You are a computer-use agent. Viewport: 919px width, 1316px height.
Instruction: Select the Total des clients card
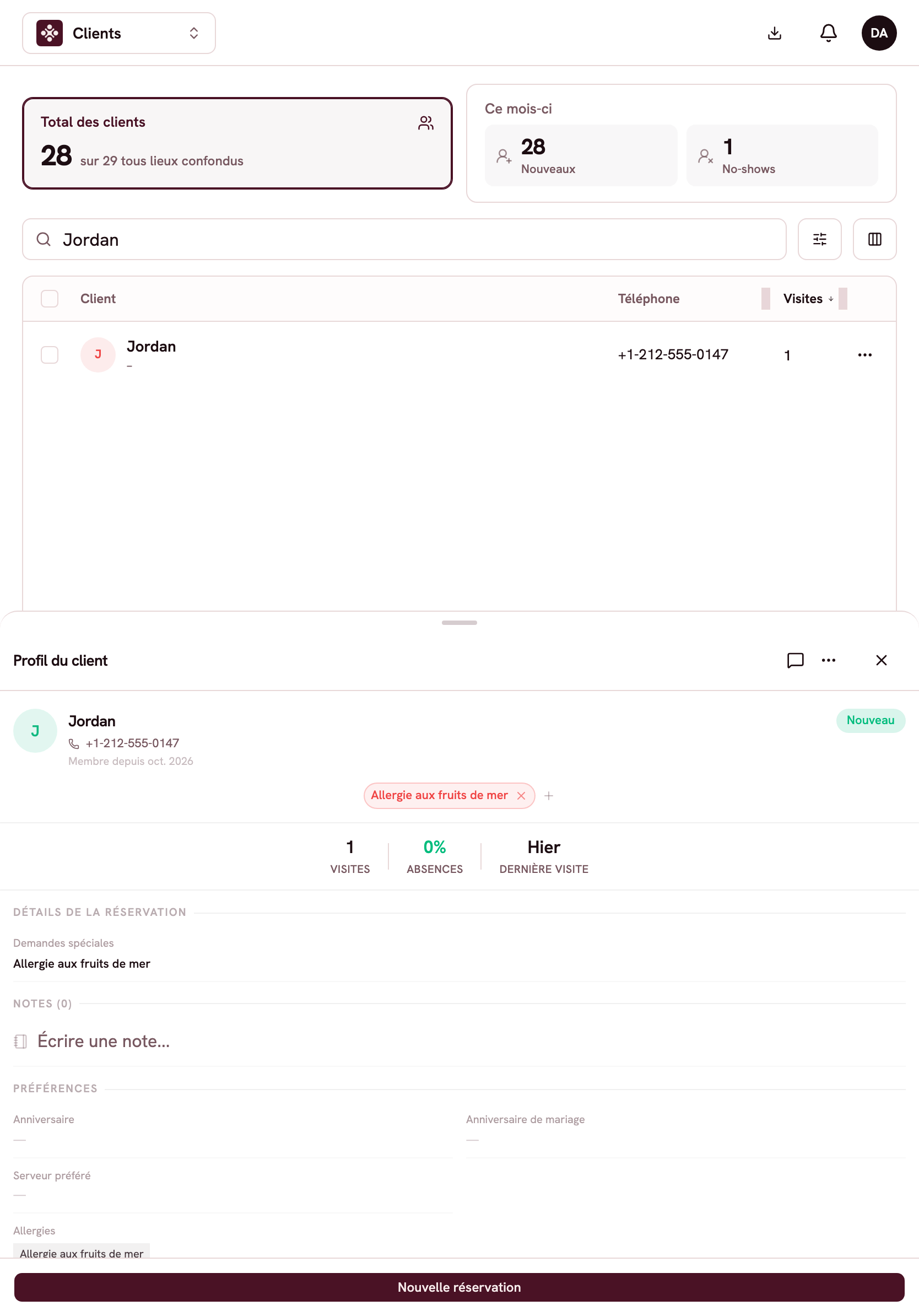click(237, 143)
